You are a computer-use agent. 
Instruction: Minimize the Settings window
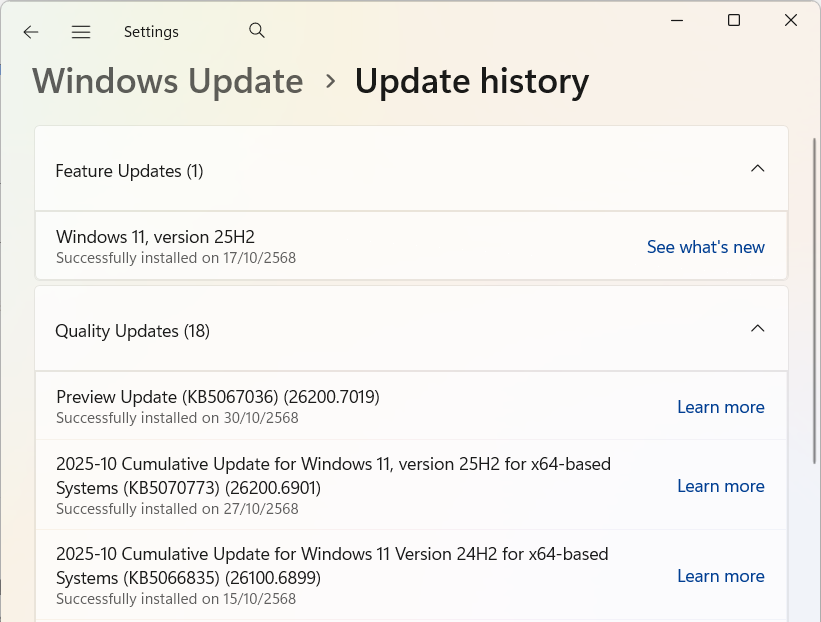(677, 21)
